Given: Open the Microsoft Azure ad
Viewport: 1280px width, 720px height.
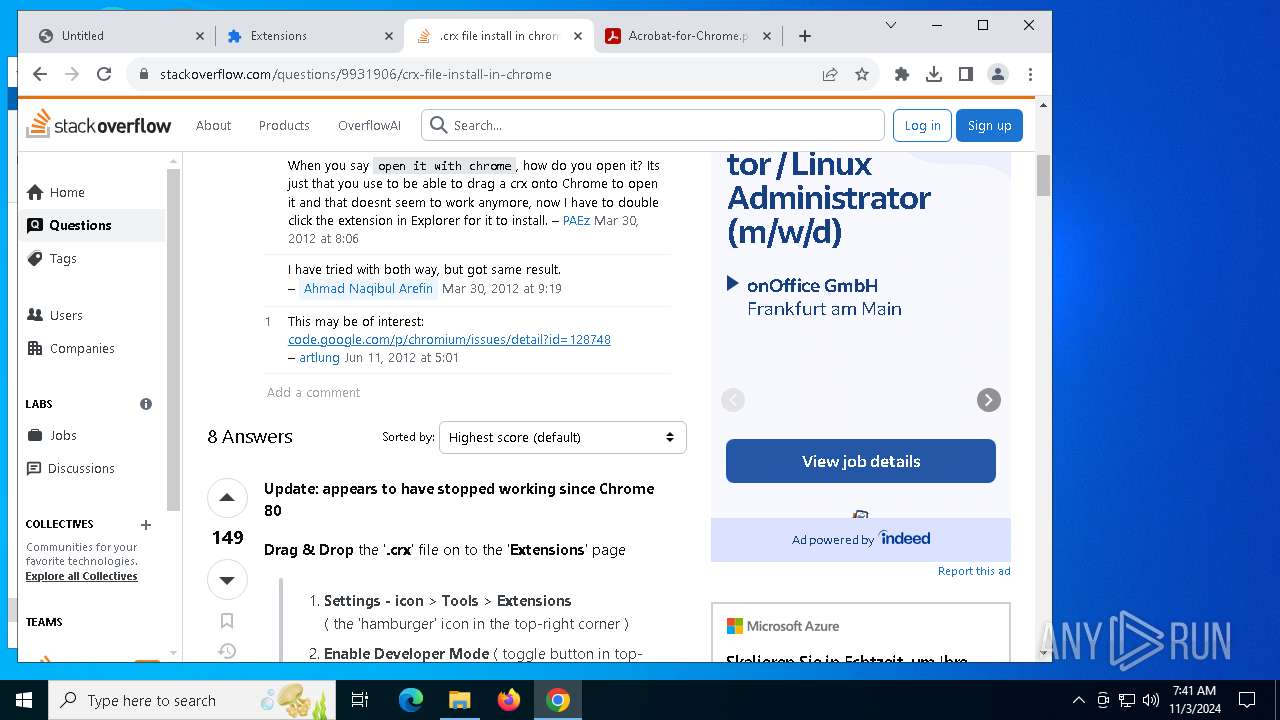Looking at the screenshot, I should tap(861, 632).
